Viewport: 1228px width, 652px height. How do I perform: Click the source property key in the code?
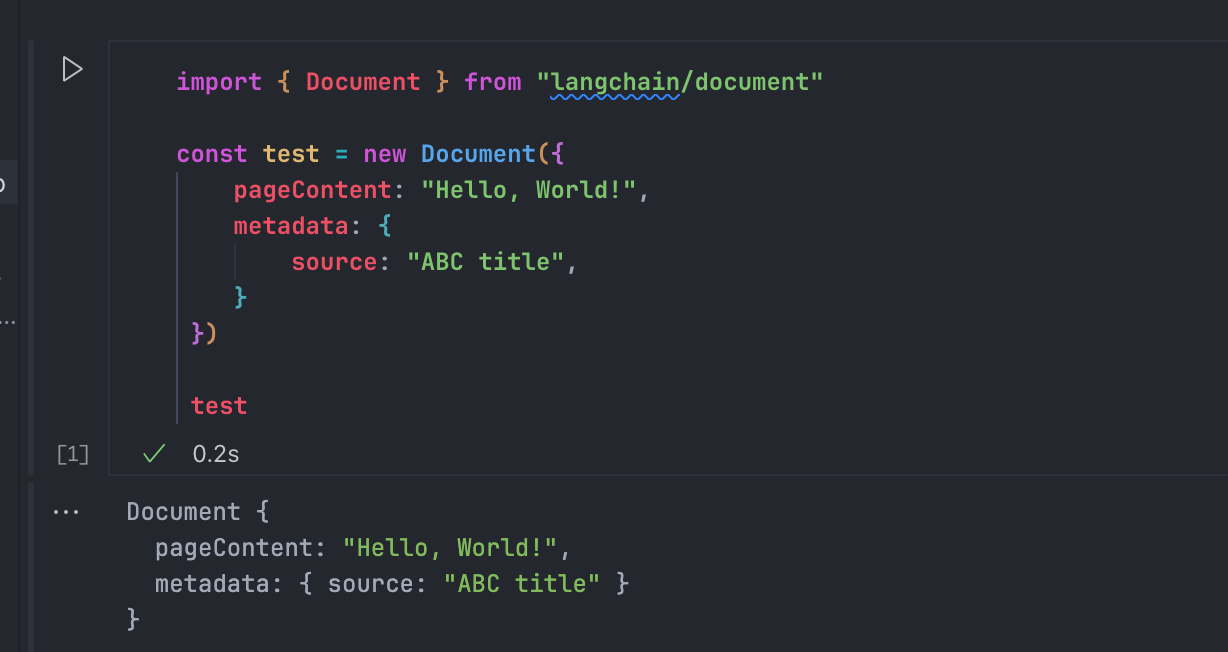pyautogui.click(x=334, y=262)
